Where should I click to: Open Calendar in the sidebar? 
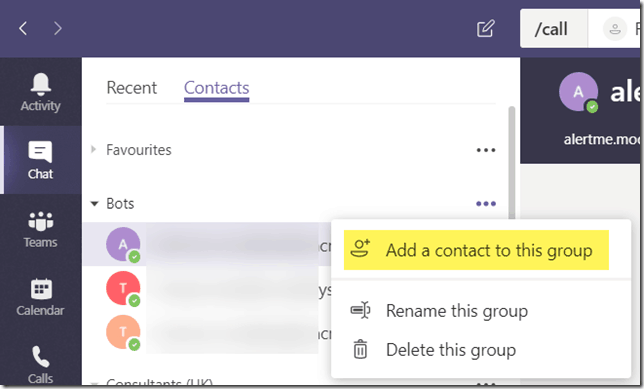tap(41, 297)
